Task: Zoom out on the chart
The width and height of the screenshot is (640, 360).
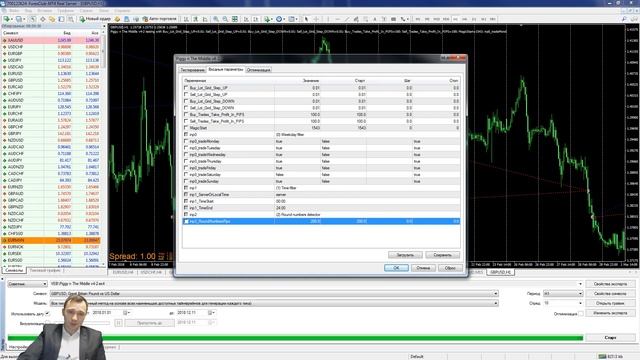Action: pyautogui.click(x=225, y=19)
